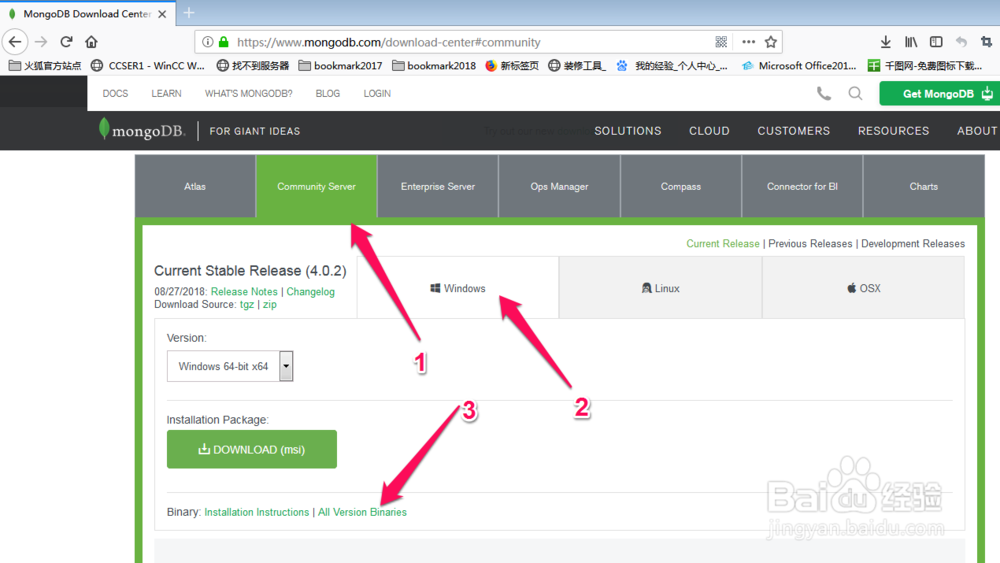Open the browser Downloads arrow icon
1000x563 pixels.
(x=885, y=42)
